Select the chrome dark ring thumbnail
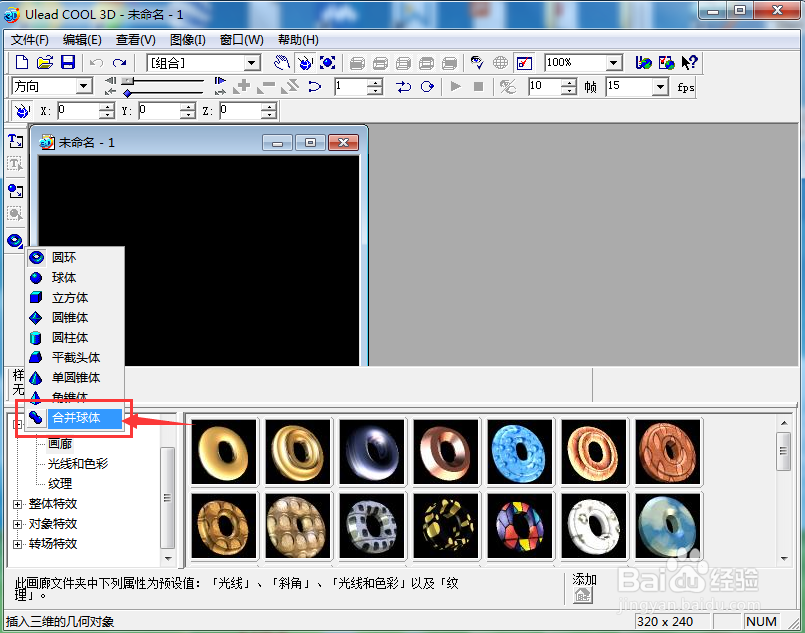Viewport: 805px width, 633px height. tap(372, 452)
